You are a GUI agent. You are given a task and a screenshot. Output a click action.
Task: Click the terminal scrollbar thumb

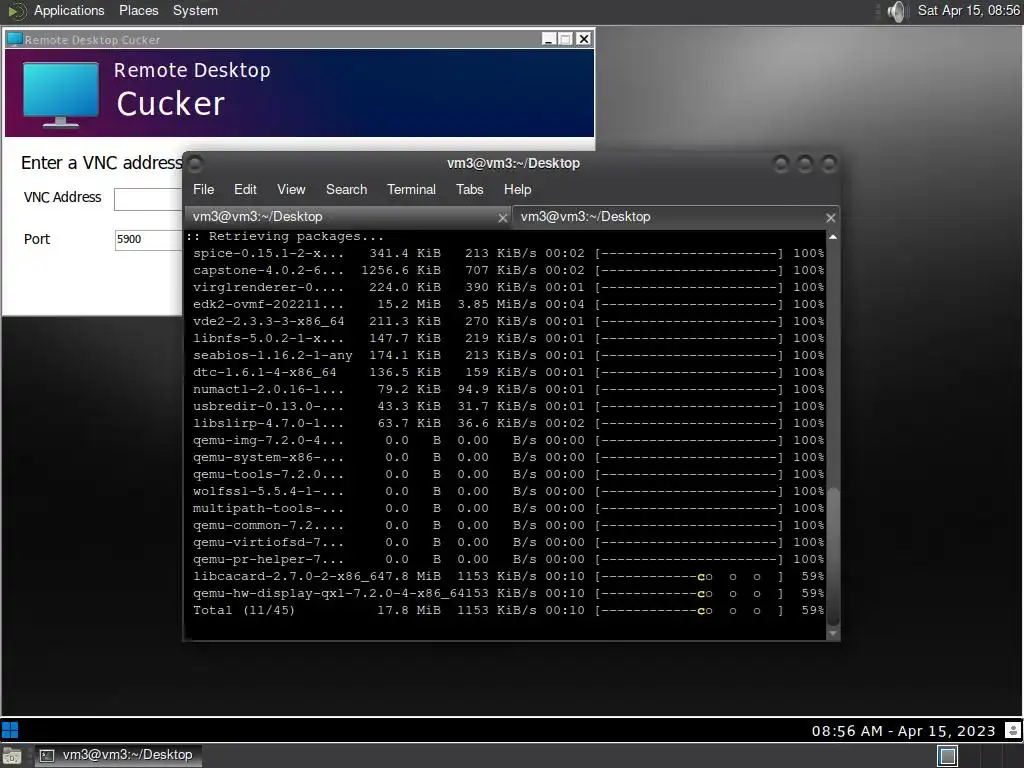tap(833, 555)
